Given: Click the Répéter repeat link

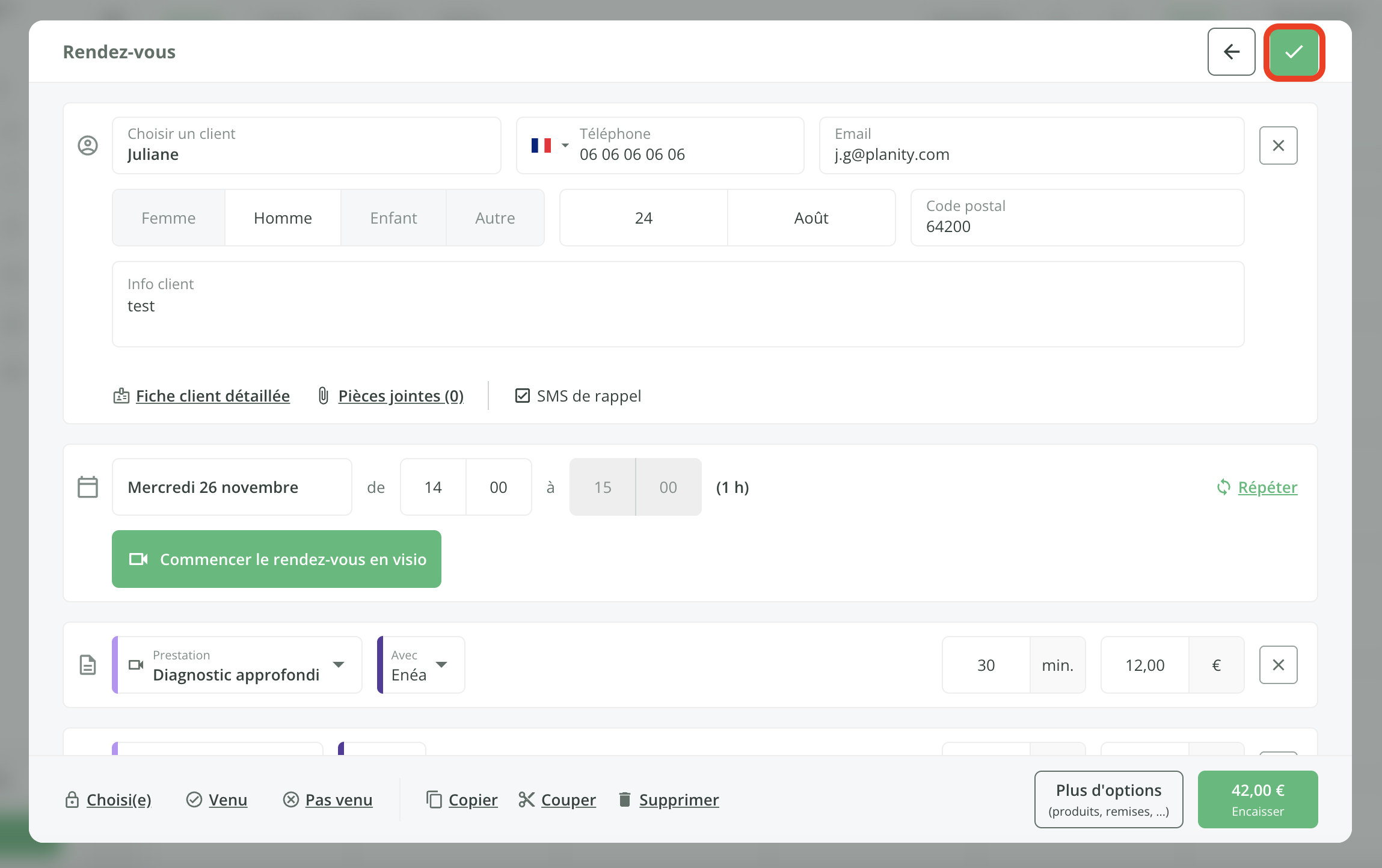Looking at the screenshot, I should click(1267, 487).
